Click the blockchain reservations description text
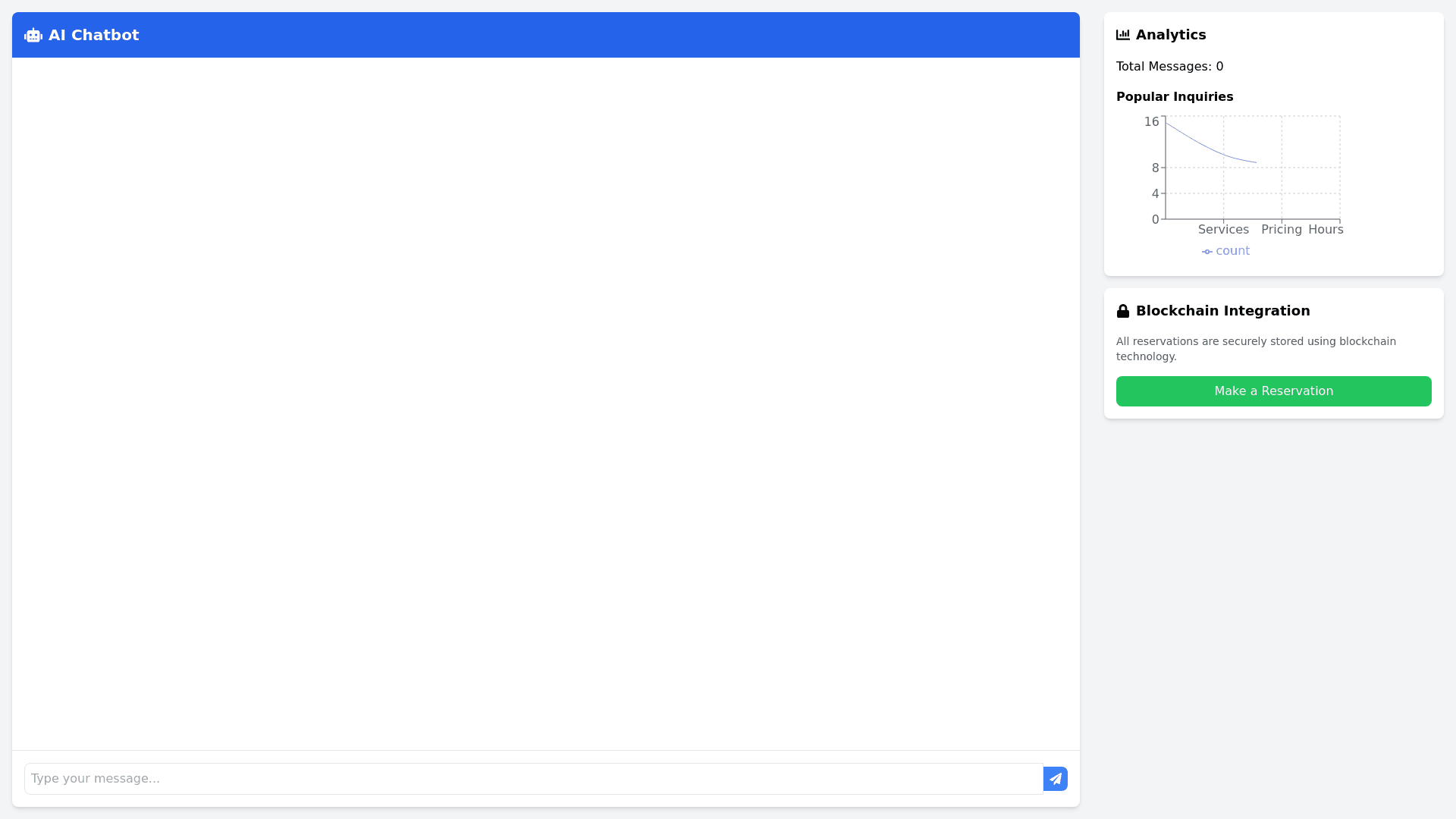The width and height of the screenshot is (1456, 819). [1256, 349]
